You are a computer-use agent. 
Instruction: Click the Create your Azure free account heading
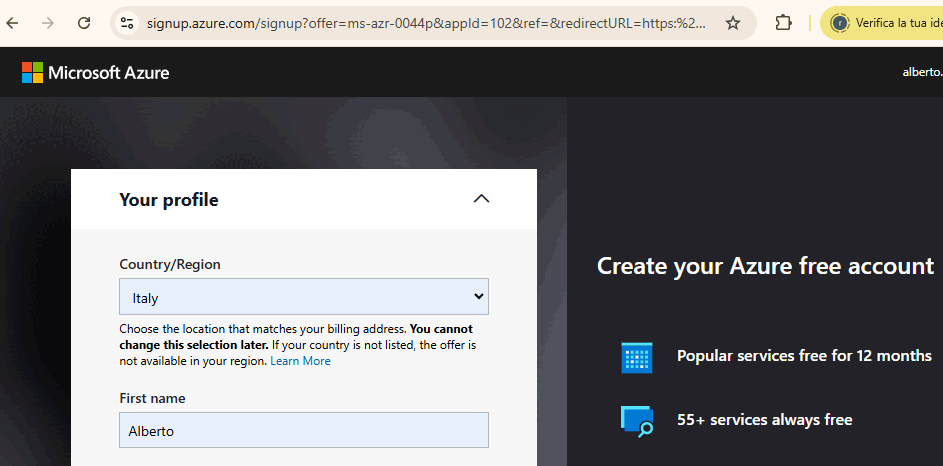tap(765, 265)
